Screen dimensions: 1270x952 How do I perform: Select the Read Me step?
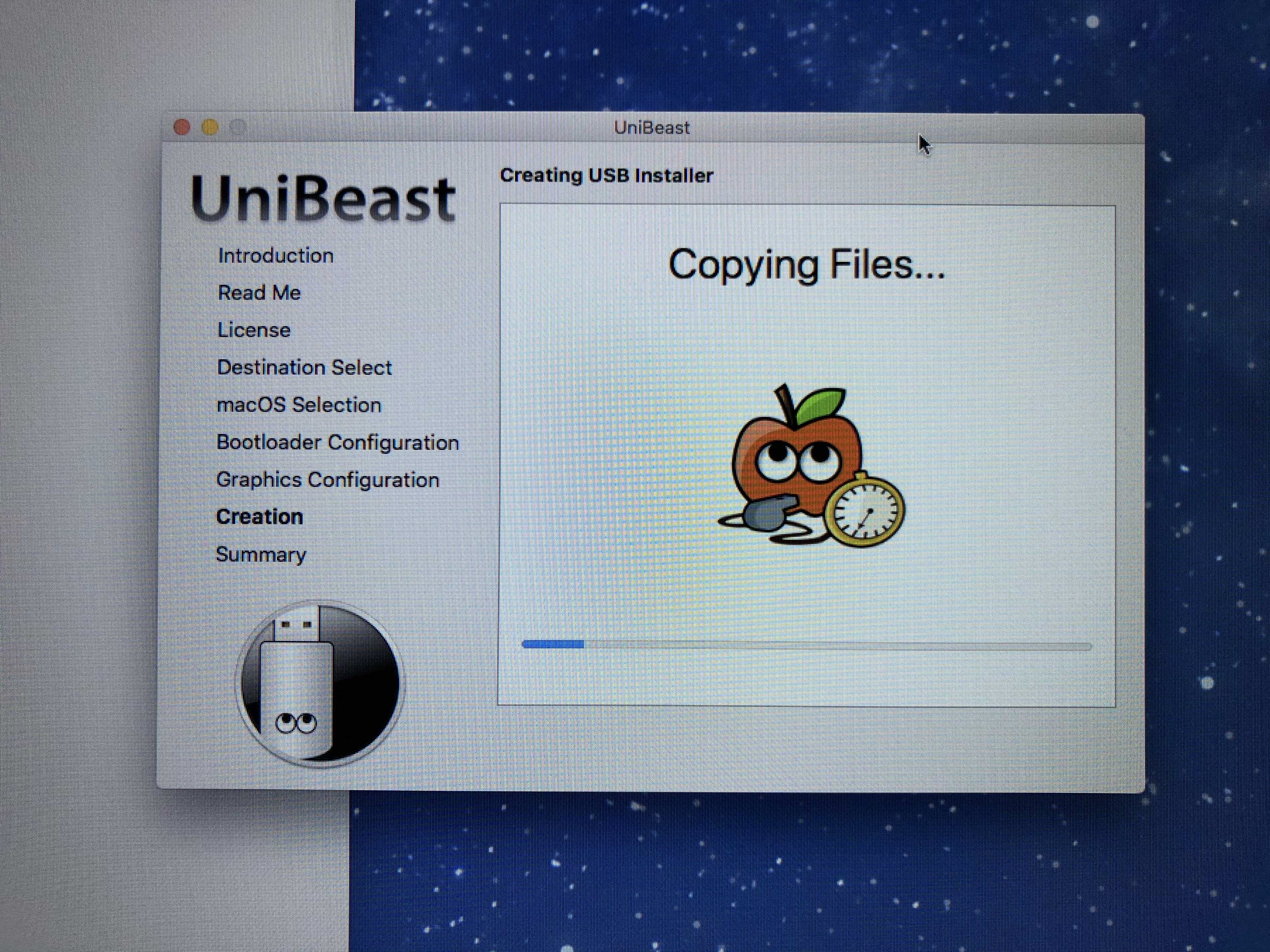[260, 293]
